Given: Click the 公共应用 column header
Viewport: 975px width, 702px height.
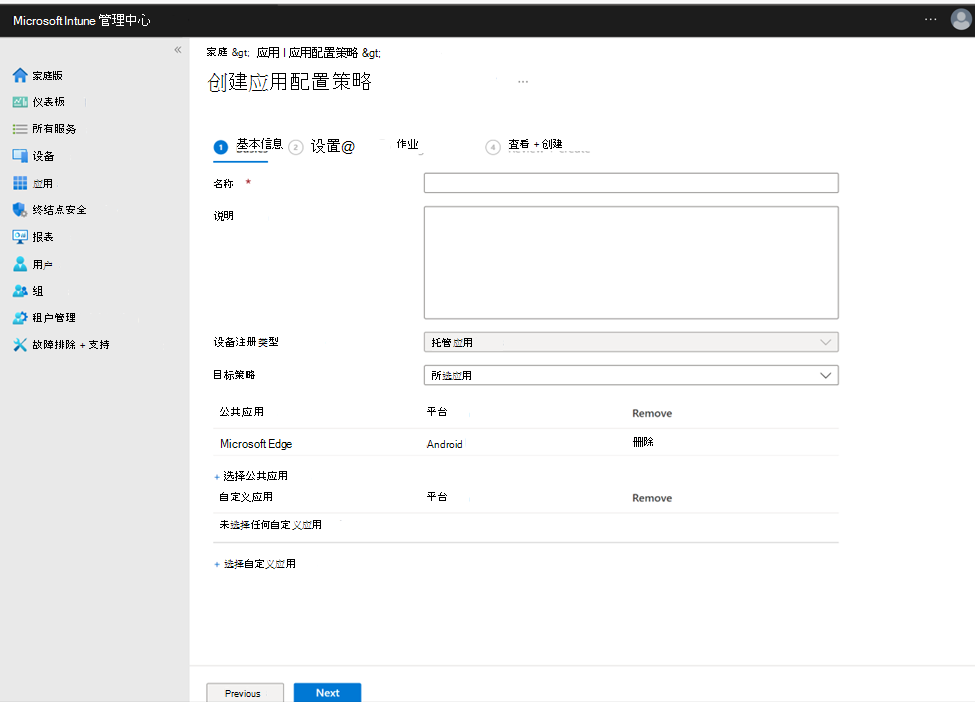Looking at the screenshot, I should (x=241, y=412).
